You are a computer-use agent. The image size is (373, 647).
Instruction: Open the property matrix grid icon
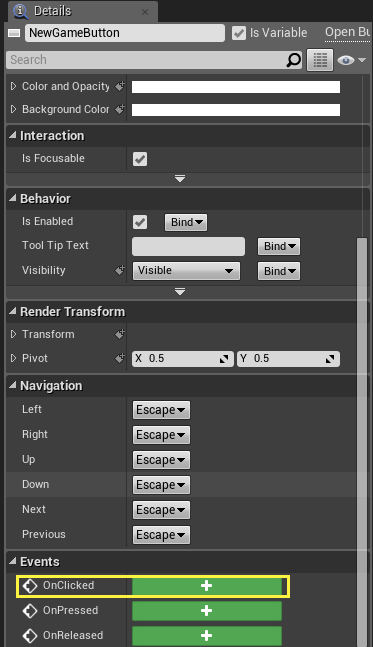(x=320, y=60)
